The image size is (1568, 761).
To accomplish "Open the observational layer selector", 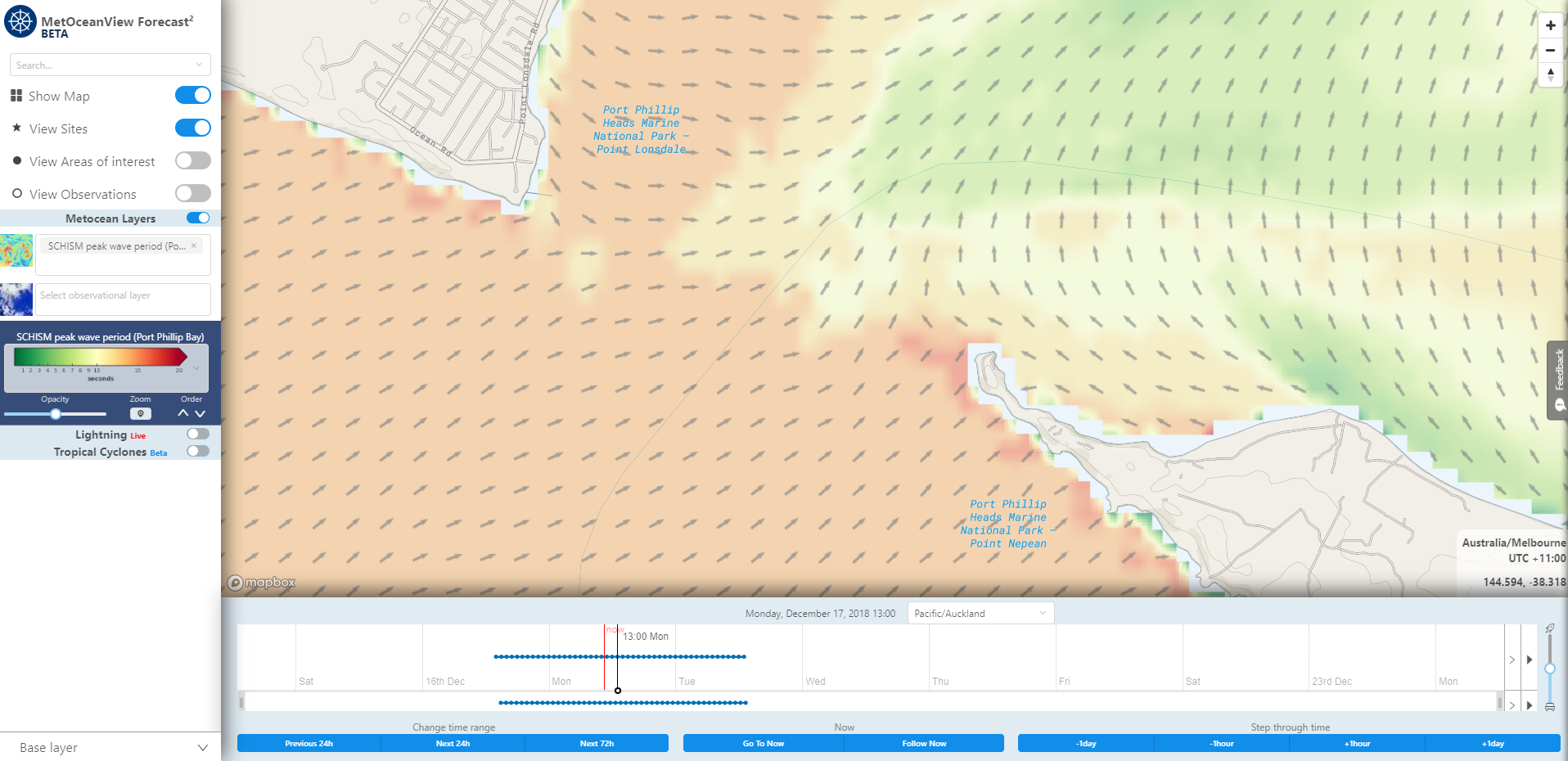I will [123, 299].
